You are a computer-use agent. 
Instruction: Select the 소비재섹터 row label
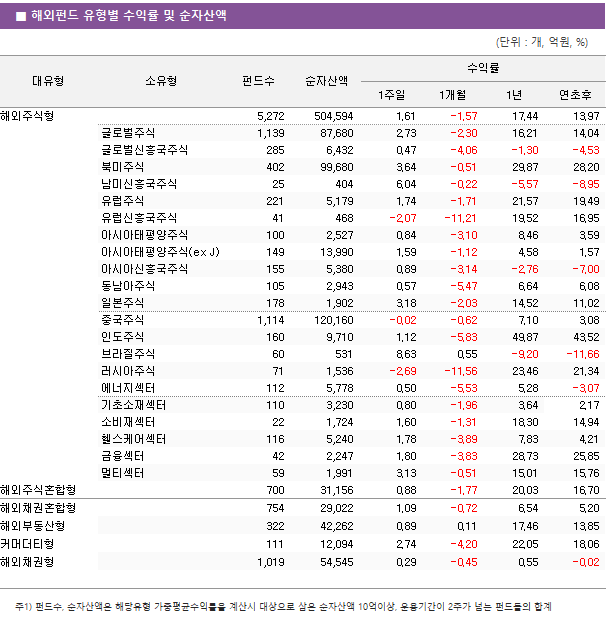click(128, 422)
